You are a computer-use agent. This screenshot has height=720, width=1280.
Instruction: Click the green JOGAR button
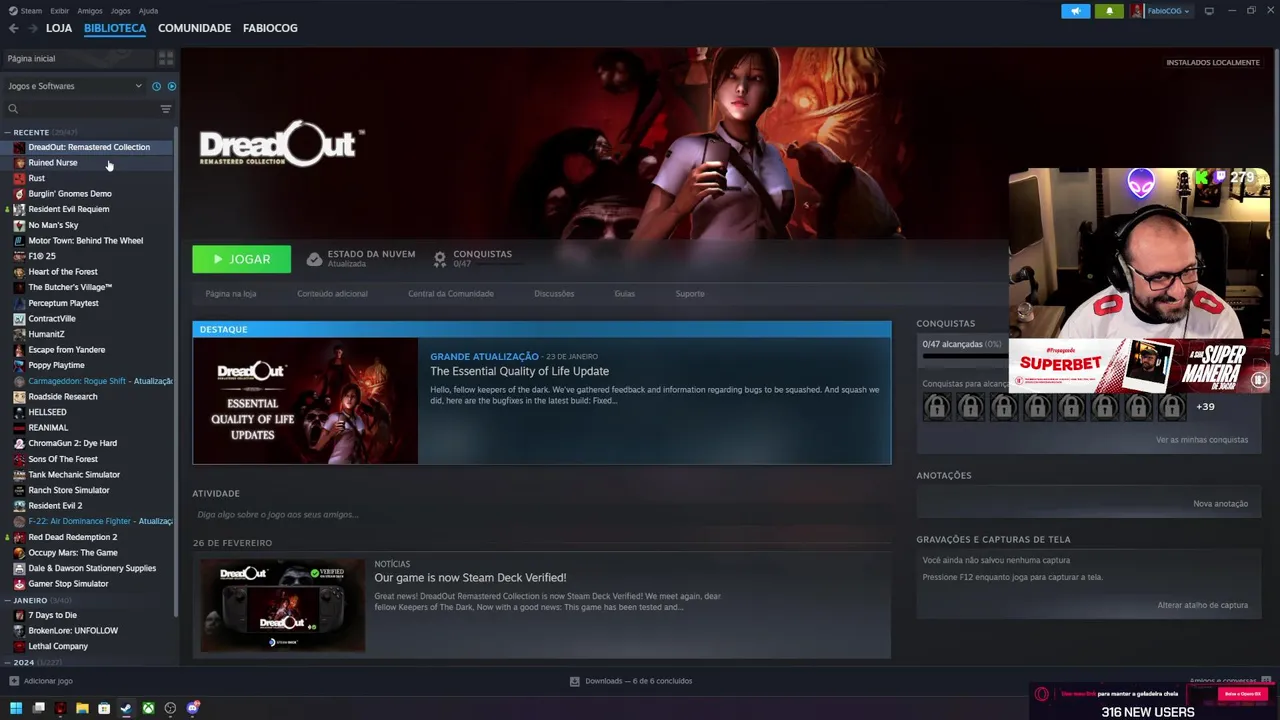pyautogui.click(x=242, y=259)
